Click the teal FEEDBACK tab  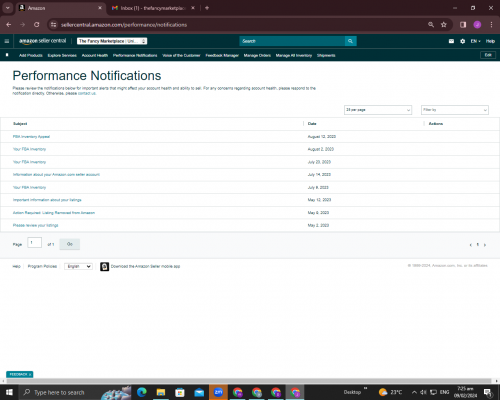click(19, 374)
